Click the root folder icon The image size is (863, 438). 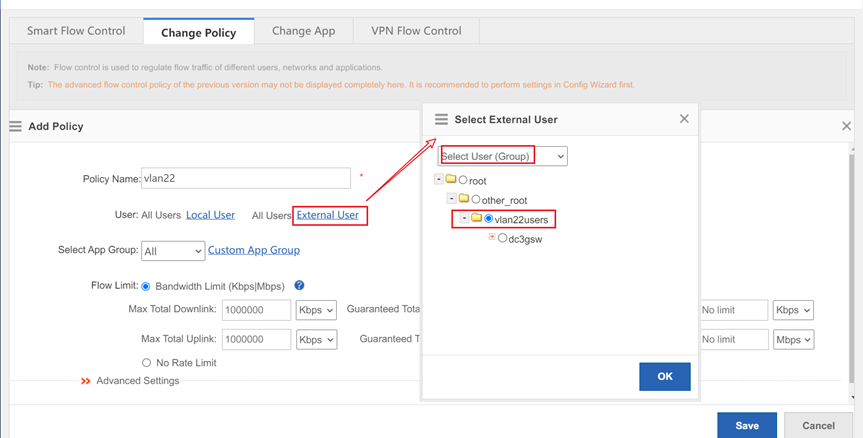pos(451,180)
